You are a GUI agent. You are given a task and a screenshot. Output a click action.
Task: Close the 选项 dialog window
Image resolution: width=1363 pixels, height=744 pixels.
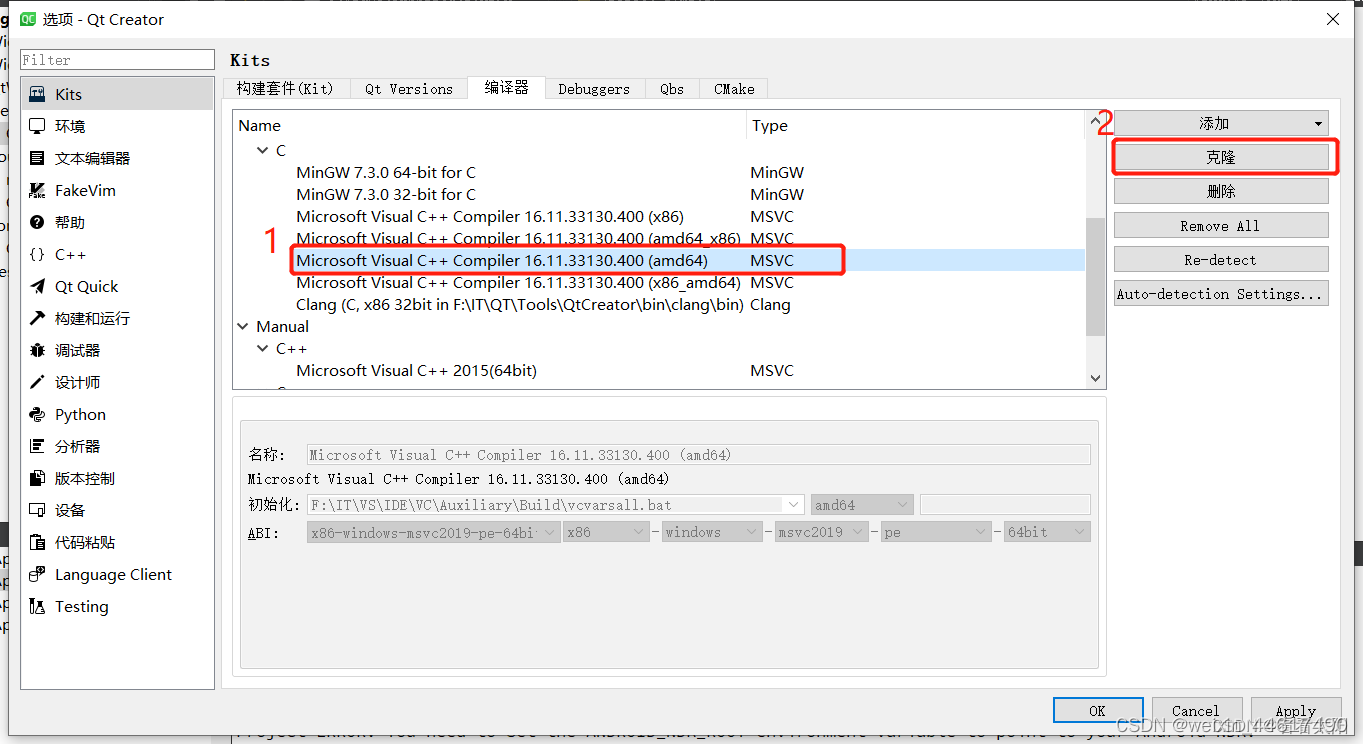pyautogui.click(x=1333, y=19)
